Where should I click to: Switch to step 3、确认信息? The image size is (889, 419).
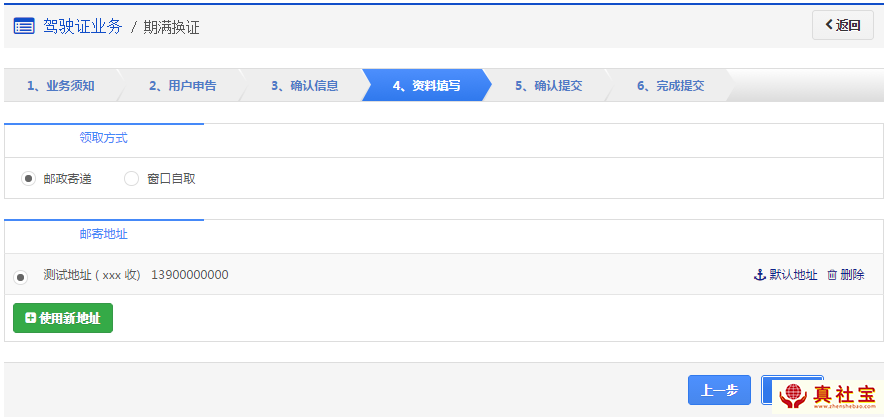pyautogui.click(x=304, y=86)
